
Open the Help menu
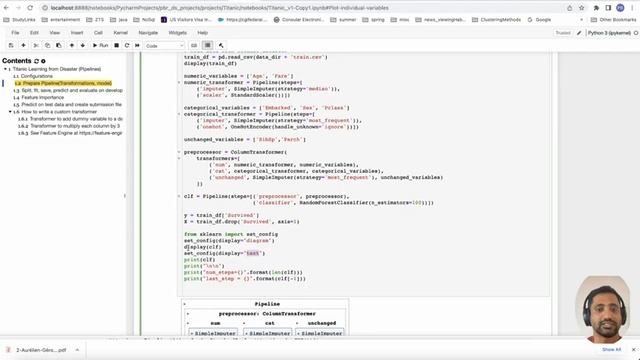202,33
